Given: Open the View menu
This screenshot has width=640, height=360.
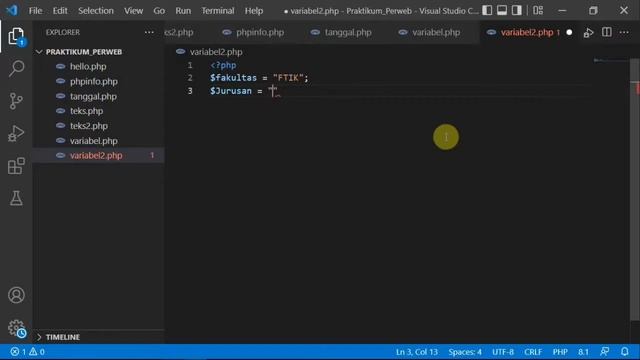Looking at the screenshot, I should click(133, 11).
